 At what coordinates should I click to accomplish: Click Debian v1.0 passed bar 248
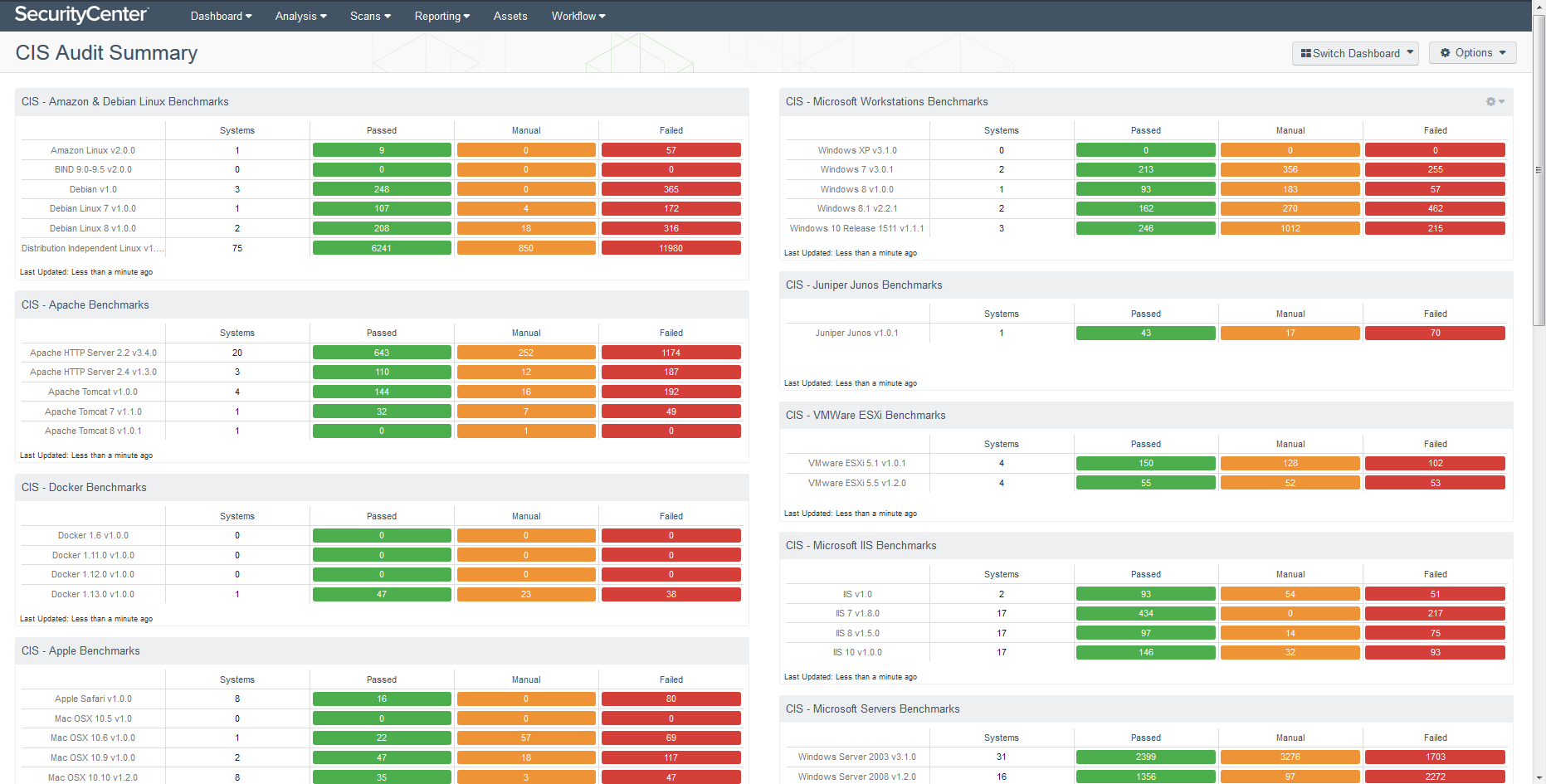[x=382, y=189]
